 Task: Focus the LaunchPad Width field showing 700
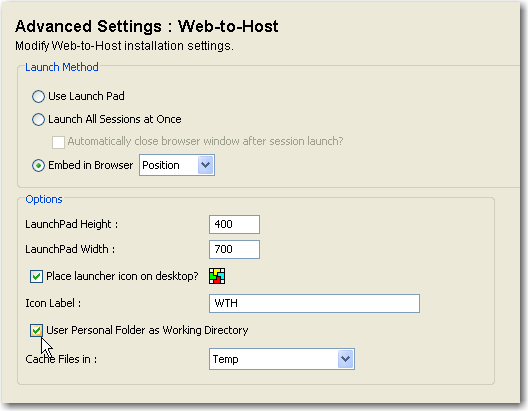tap(234, 249)
